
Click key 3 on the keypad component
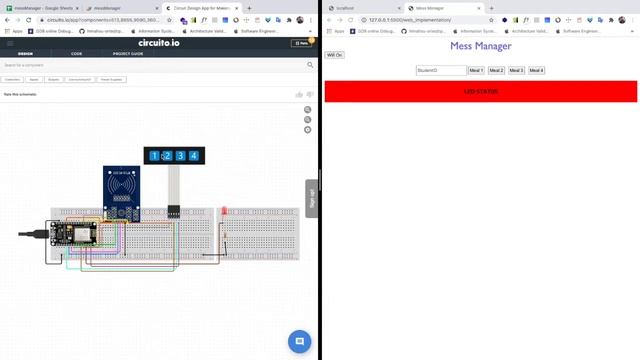tap(180, 156)
